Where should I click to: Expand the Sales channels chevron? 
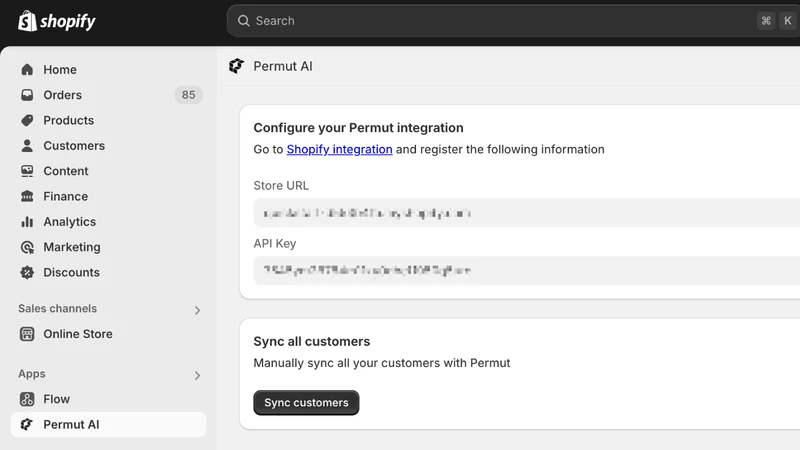pyautogui.click(x=197, y=310)
